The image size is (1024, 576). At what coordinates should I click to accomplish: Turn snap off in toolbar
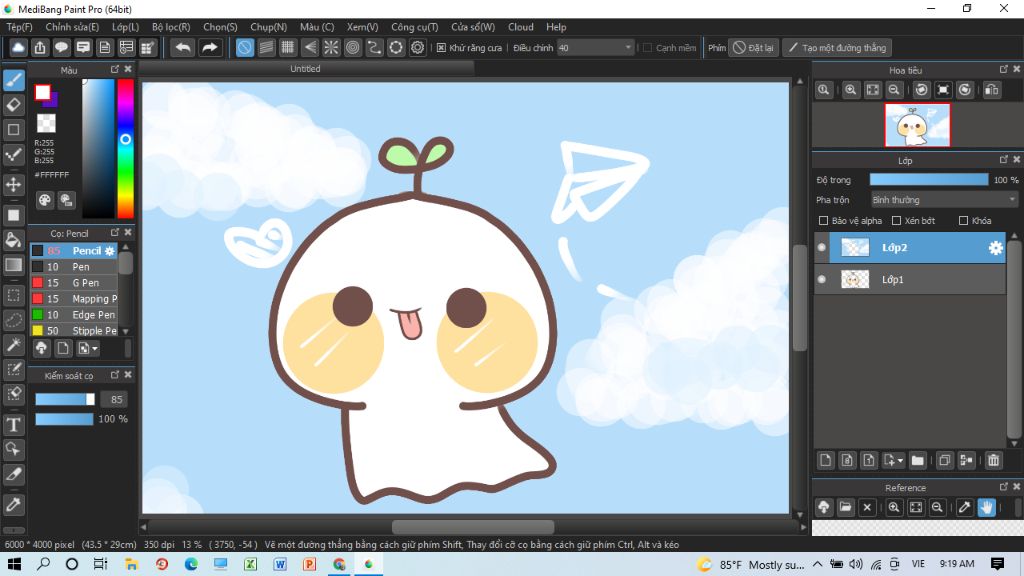click(x=245, y=48)
